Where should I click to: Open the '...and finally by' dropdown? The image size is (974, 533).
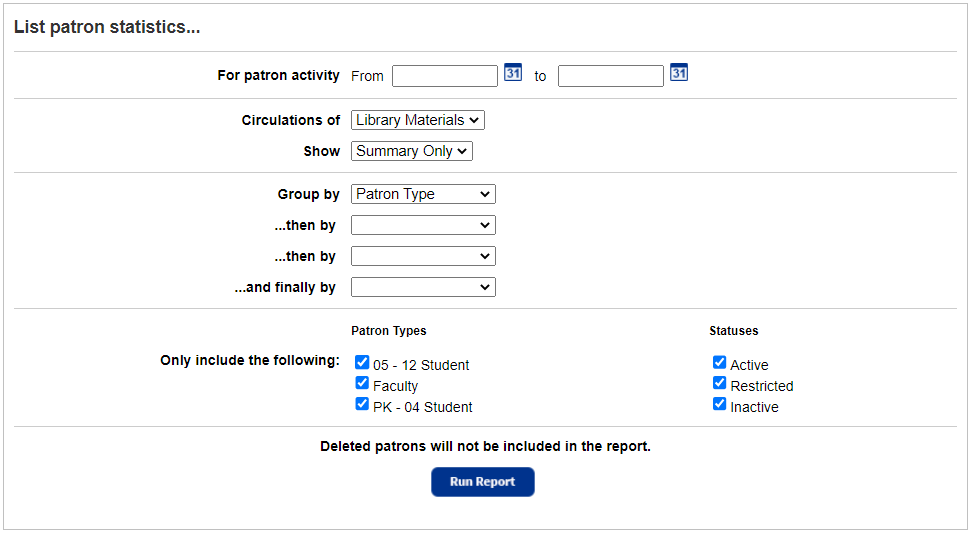[423, 287]
